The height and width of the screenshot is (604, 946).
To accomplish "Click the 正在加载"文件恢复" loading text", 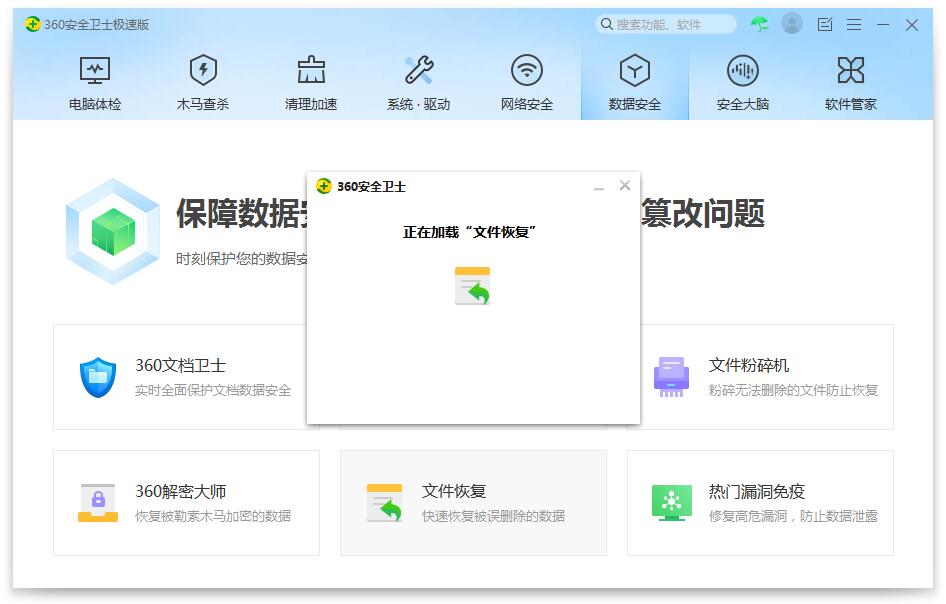I will 470,232.
